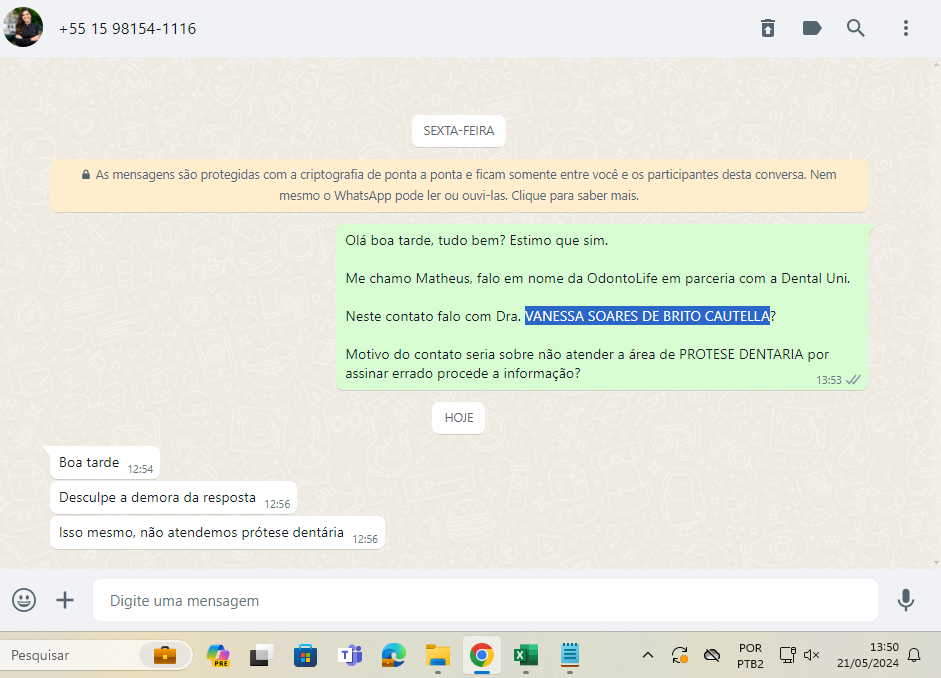This screenshot has width=941, height=678.
Task: Show hidden system tray icons
Action: (648, 655)
